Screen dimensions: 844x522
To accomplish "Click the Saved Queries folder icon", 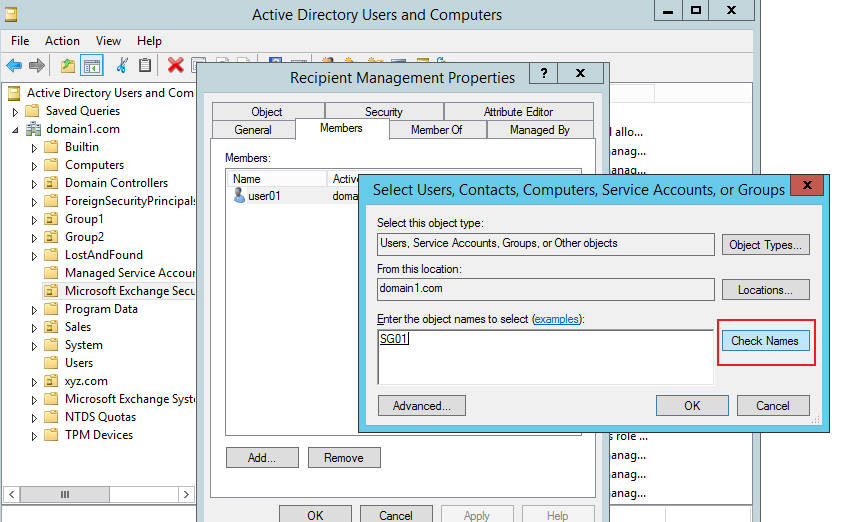I will point(32,111).
